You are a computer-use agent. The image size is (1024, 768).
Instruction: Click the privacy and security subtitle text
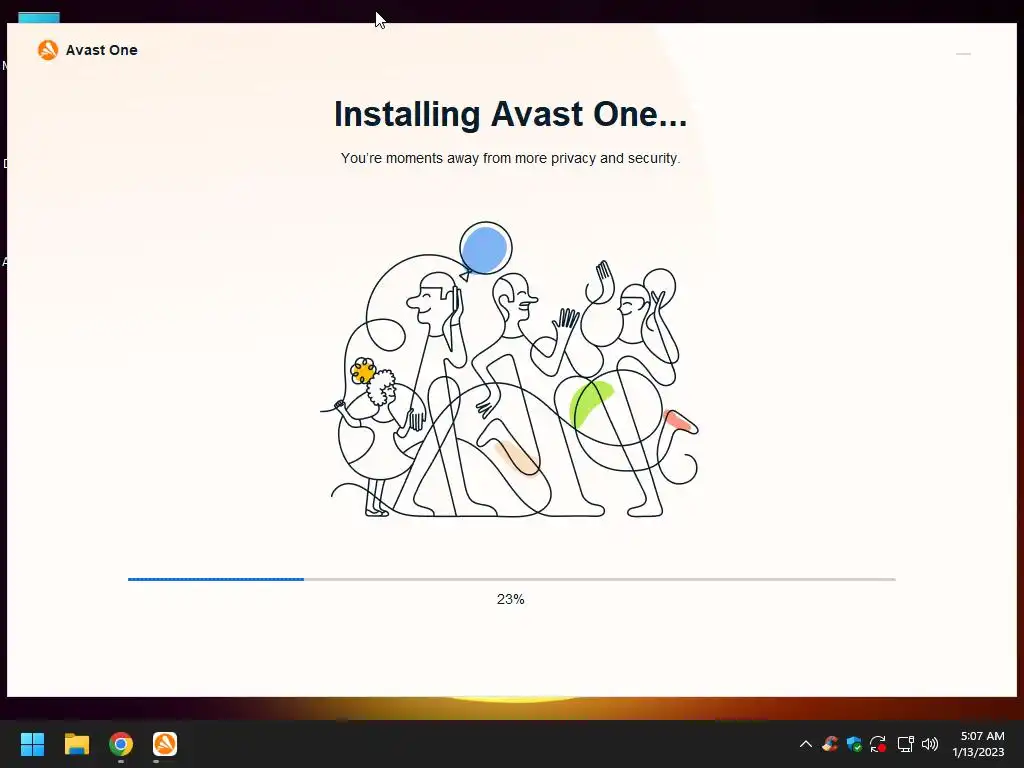[510, 158]
